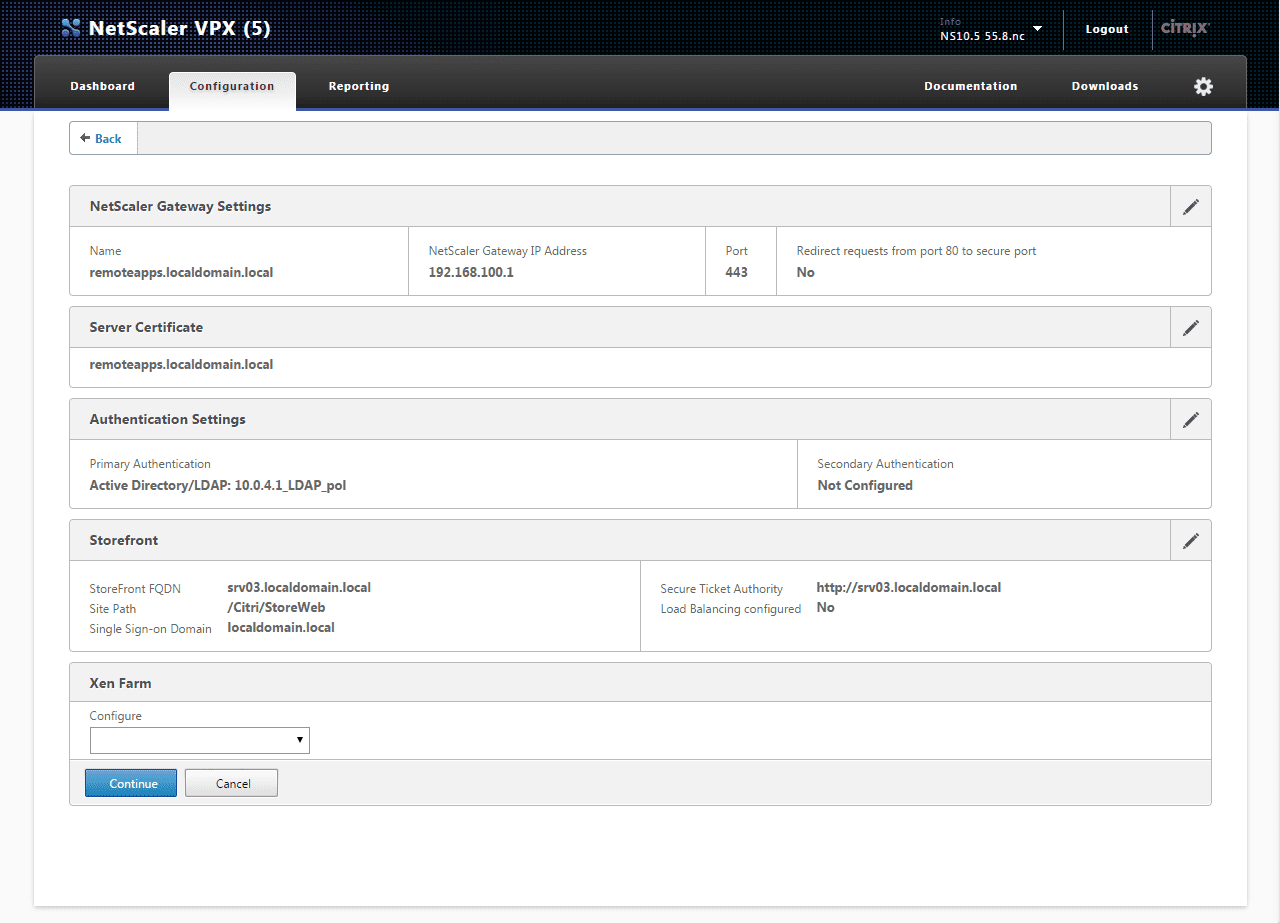1280x923 pixels.
Task: Click the Citrix logo
Action: 1185,28
